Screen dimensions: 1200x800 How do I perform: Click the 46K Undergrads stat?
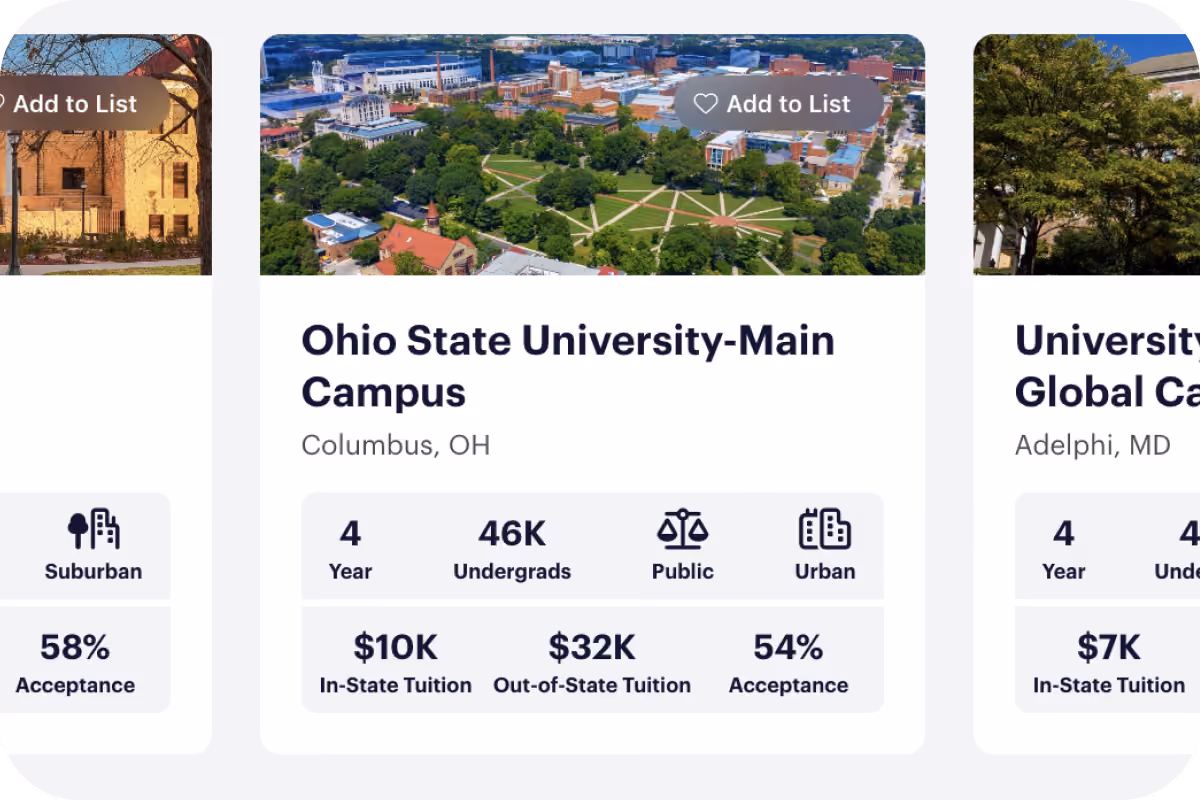[x=512, y=549]
